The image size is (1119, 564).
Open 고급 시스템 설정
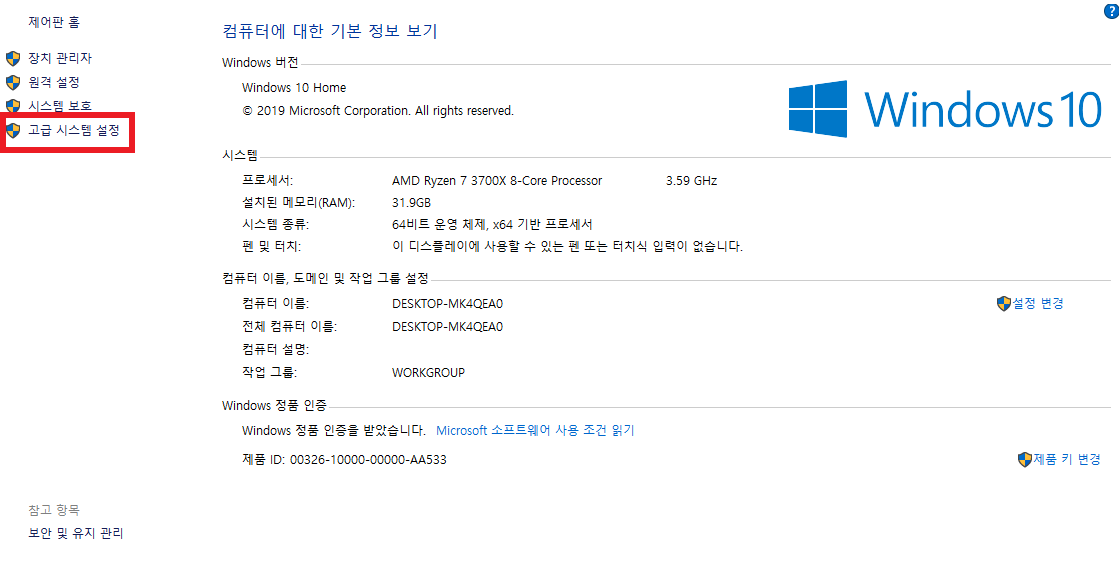[74, 131]
